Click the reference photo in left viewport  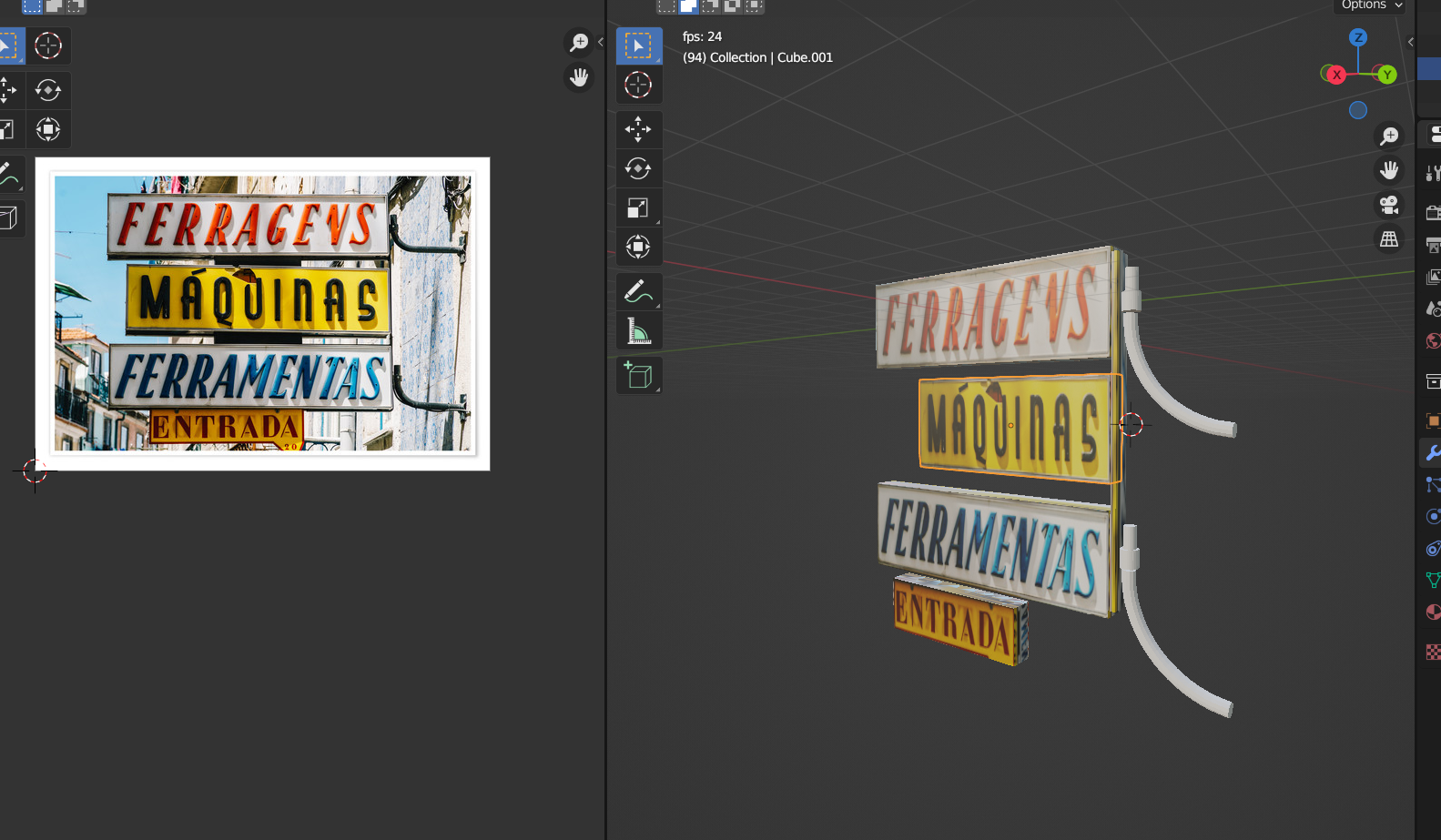262,314
